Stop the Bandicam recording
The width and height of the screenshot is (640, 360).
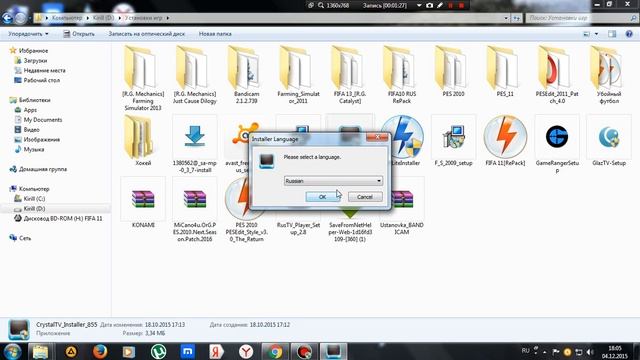tap(461, 5)
